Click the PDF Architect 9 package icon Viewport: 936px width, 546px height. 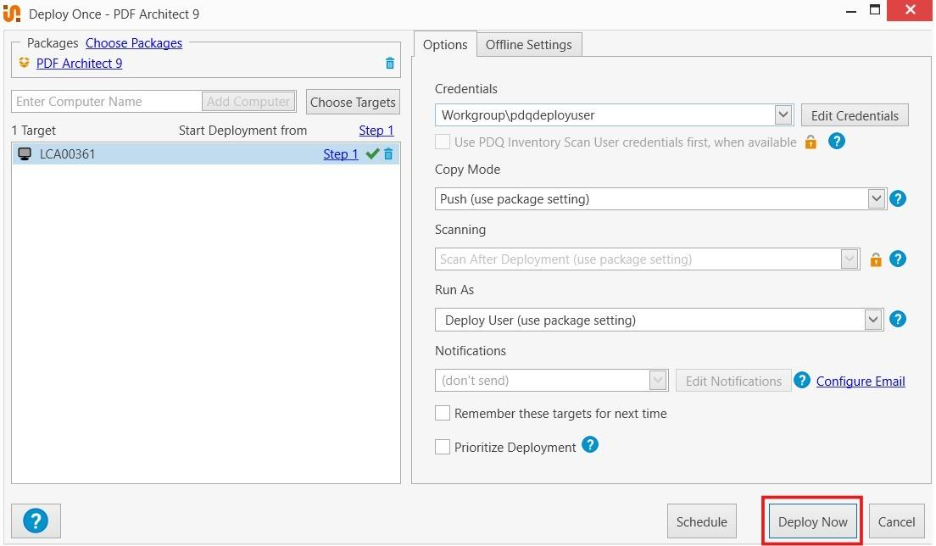24,63
